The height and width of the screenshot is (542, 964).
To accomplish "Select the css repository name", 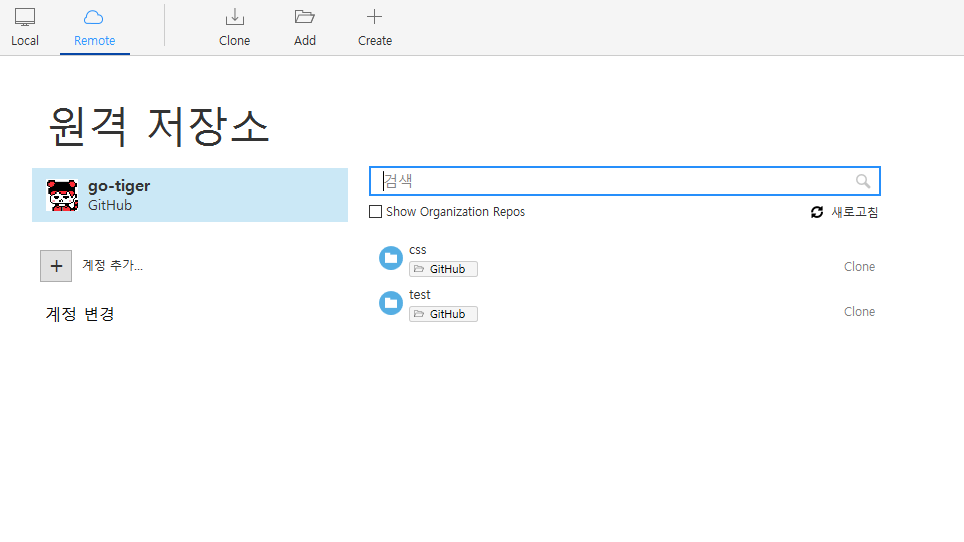I will 417,250.
